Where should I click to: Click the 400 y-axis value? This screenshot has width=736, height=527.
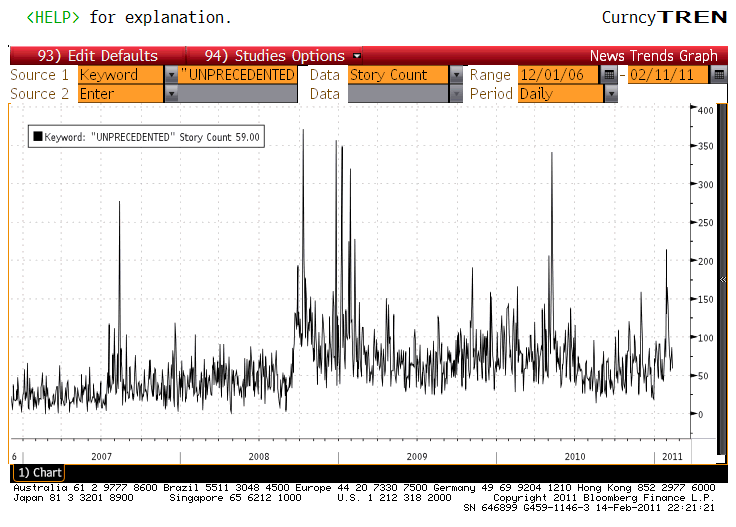tap(705, 110)
